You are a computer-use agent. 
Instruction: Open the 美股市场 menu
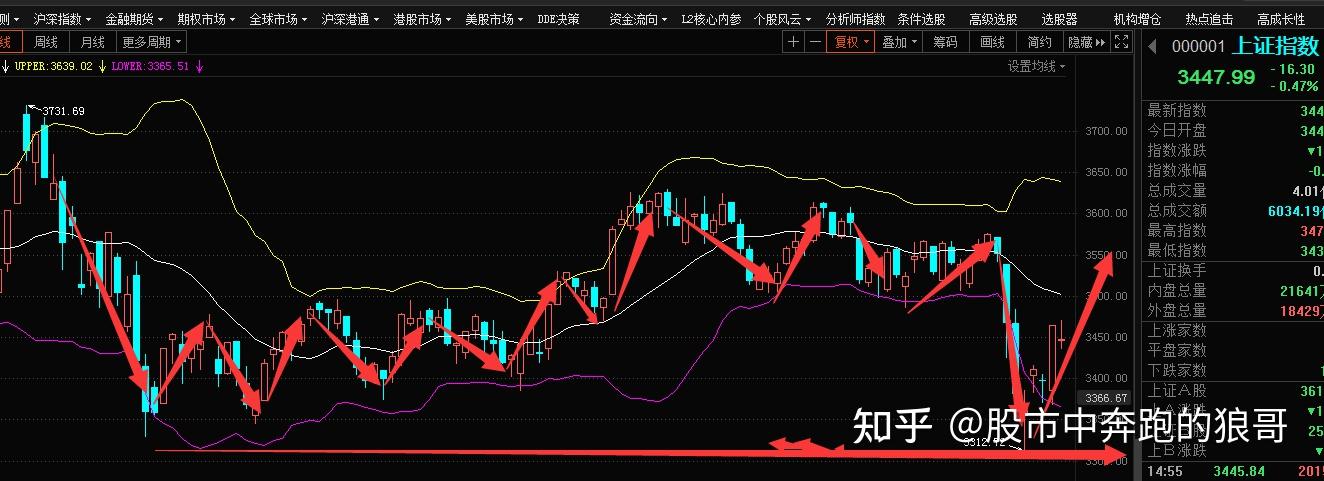[x=494, y=19]
